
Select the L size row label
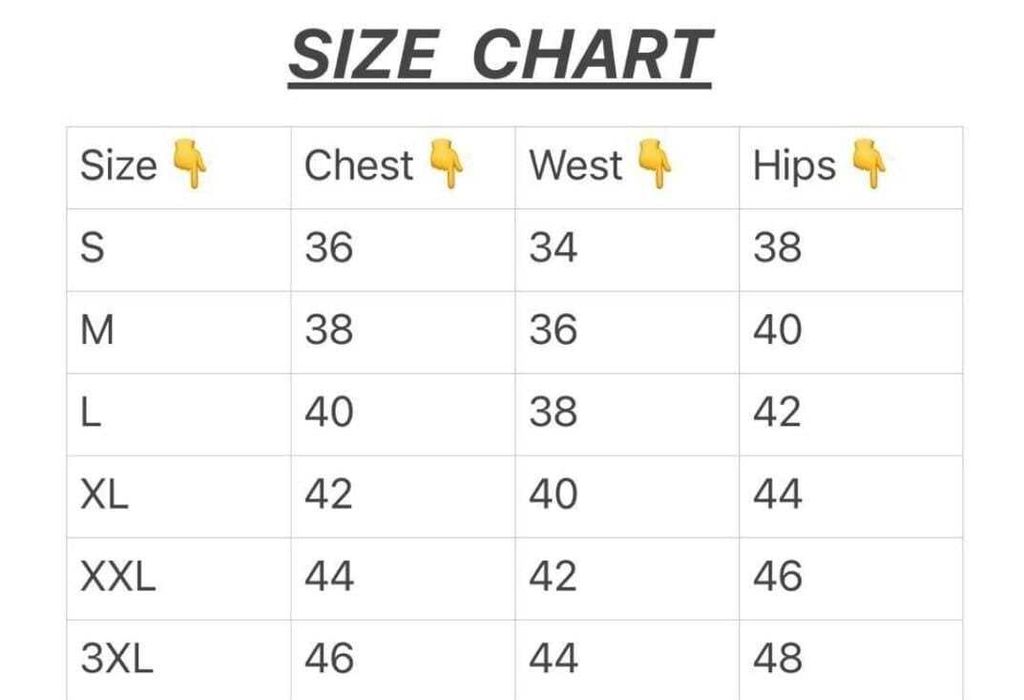pyautogui.click(x=90, y=412)
